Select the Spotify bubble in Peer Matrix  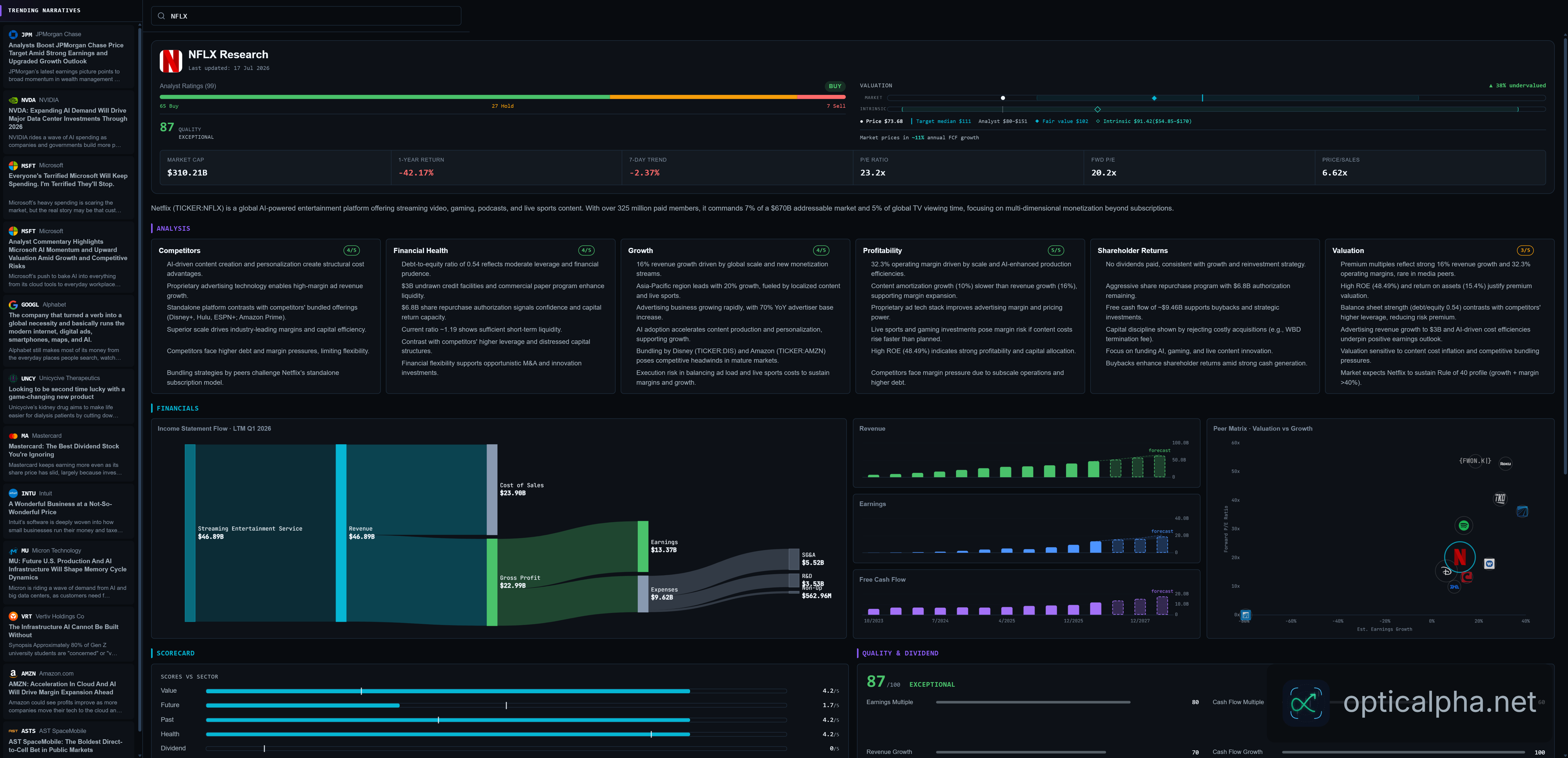pyautogui.click(x=1464, y=525)
